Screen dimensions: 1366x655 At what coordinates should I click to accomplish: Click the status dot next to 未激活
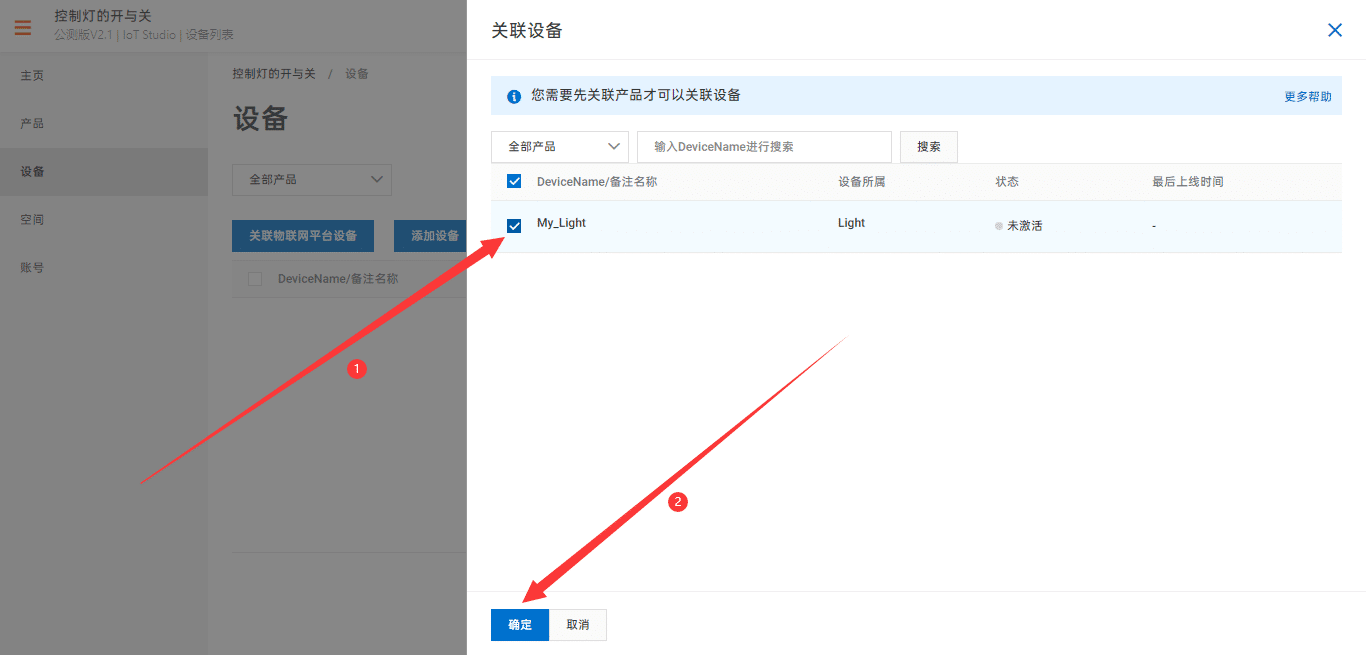997,225
